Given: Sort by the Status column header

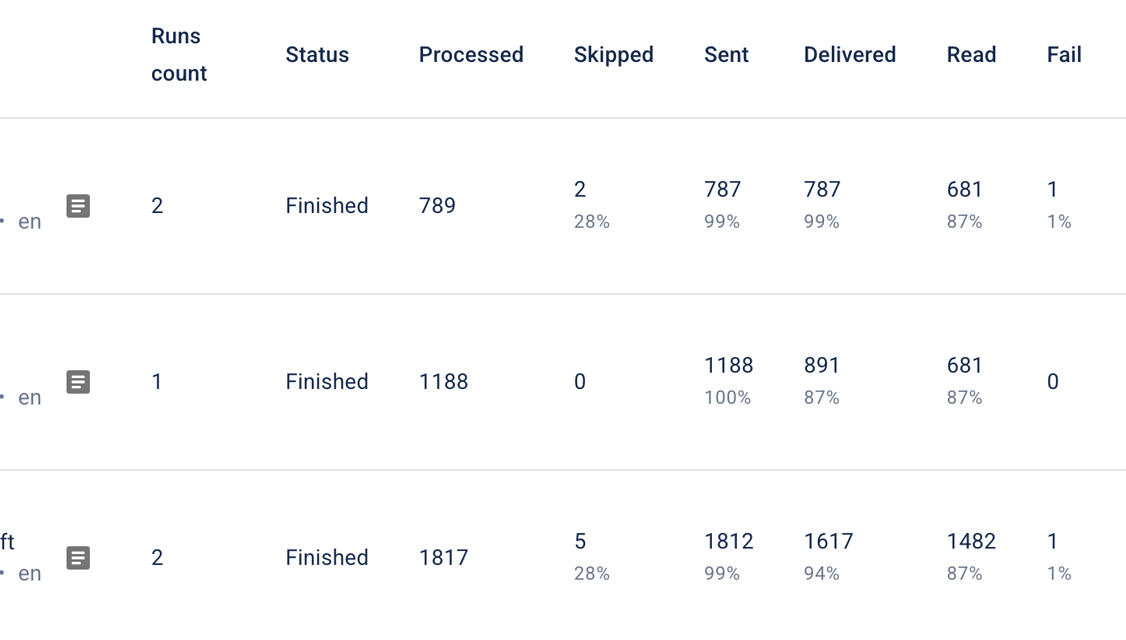Looking at the screenshot, I should pos(317,55).
